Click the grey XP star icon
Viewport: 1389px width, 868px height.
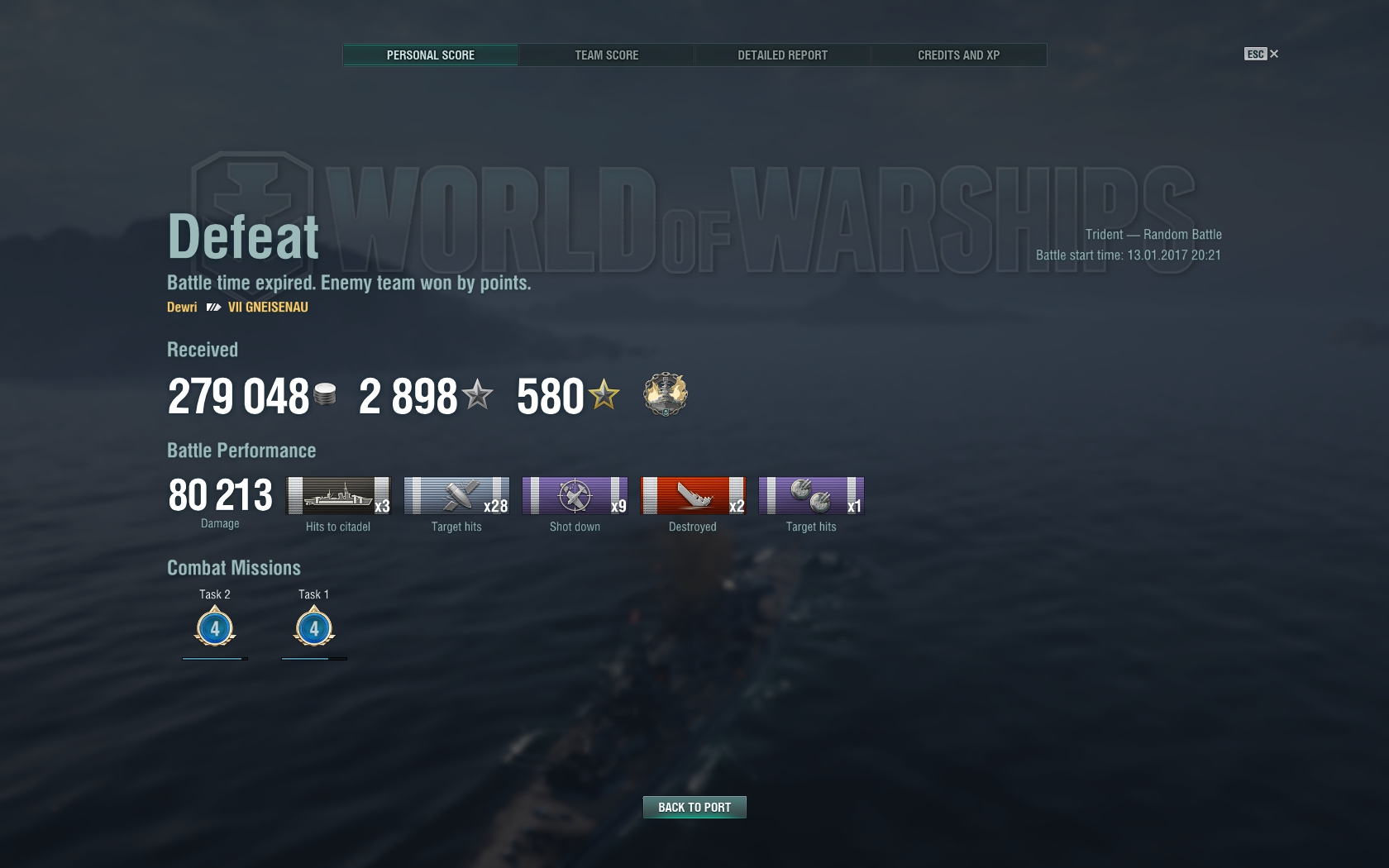point(477,394)
